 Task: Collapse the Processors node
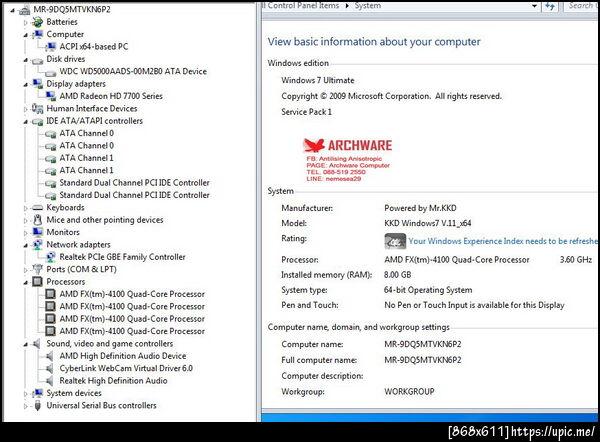pos(25,282)
